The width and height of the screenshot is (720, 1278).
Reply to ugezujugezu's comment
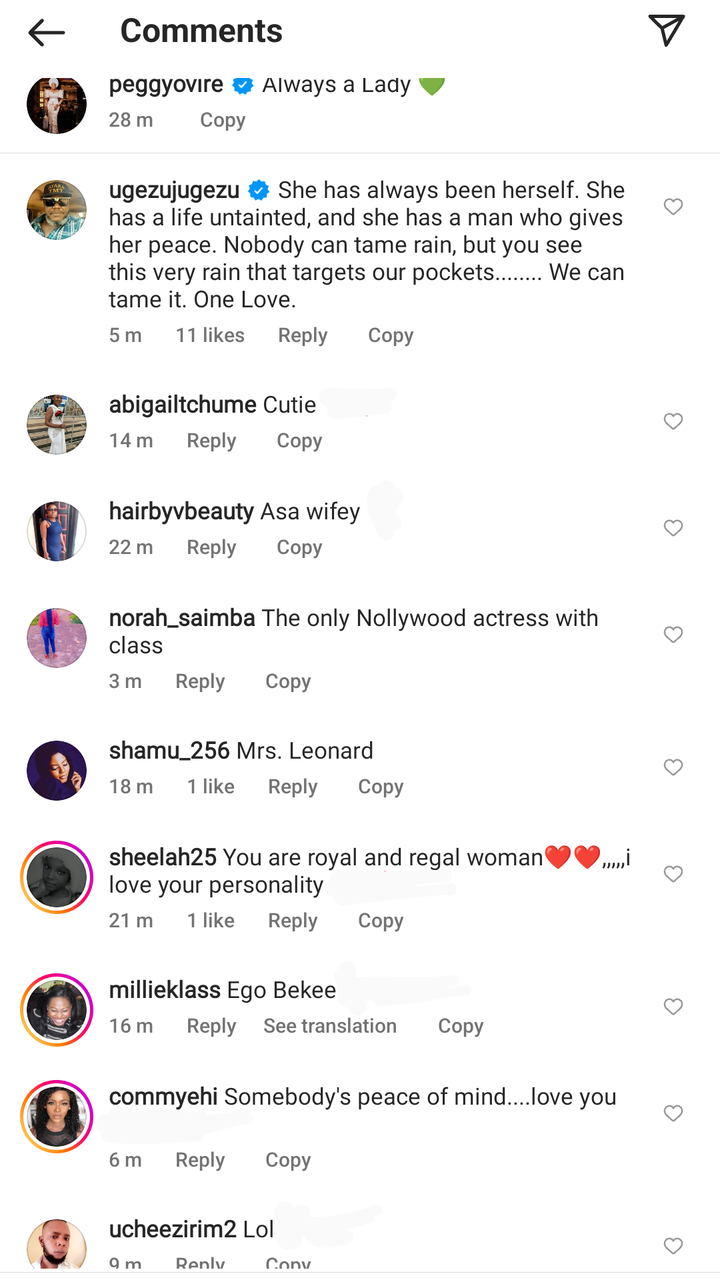pyautogui.click(x=302, y=336)
